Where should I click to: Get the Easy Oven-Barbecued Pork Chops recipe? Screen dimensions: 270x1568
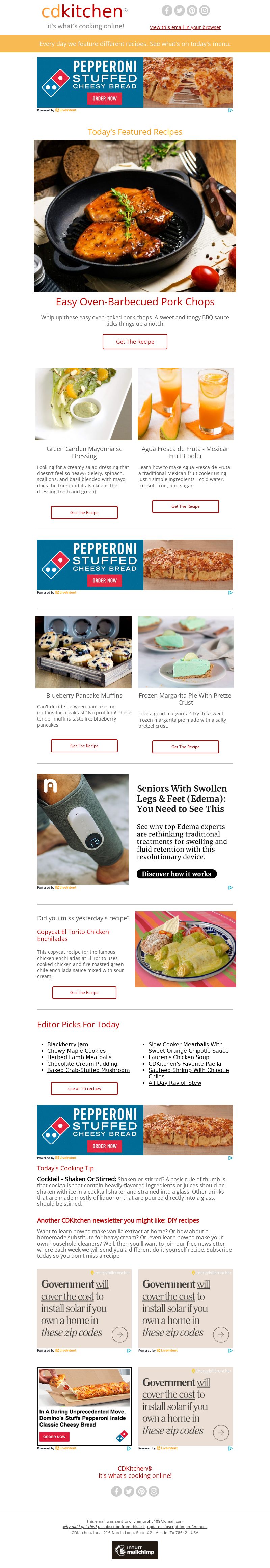(x=135, y=341)
